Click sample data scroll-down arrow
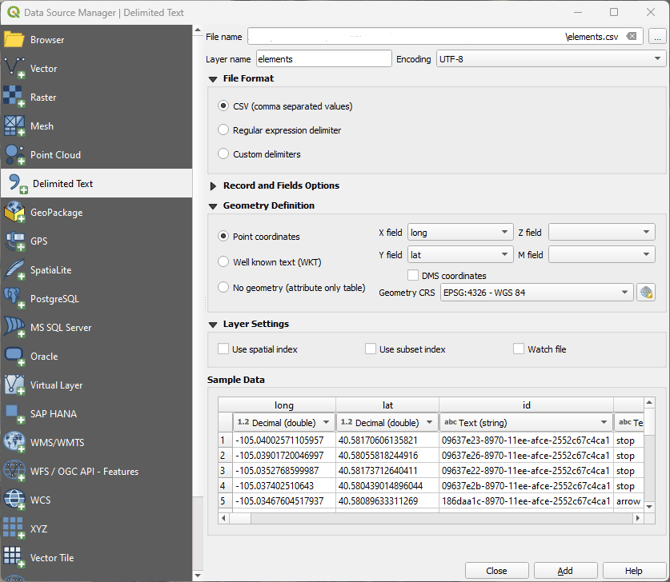Viewport: 670px width, 582px height. [x=649, y=506]
